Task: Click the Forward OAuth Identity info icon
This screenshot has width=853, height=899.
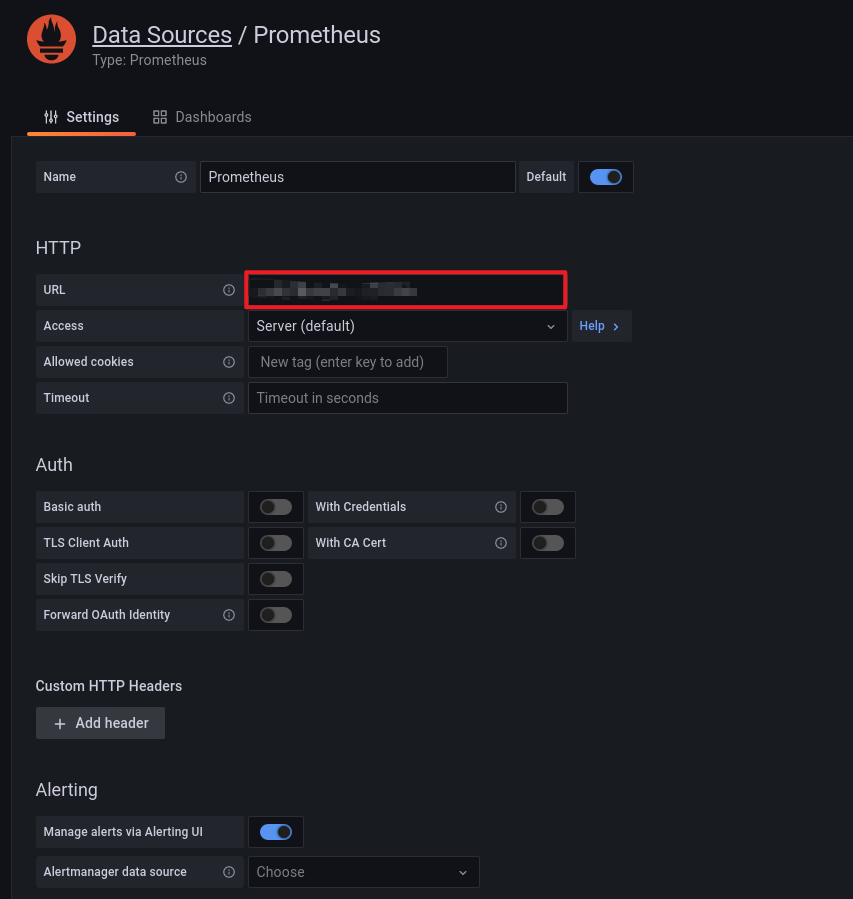Action: (x=229, y=615)
